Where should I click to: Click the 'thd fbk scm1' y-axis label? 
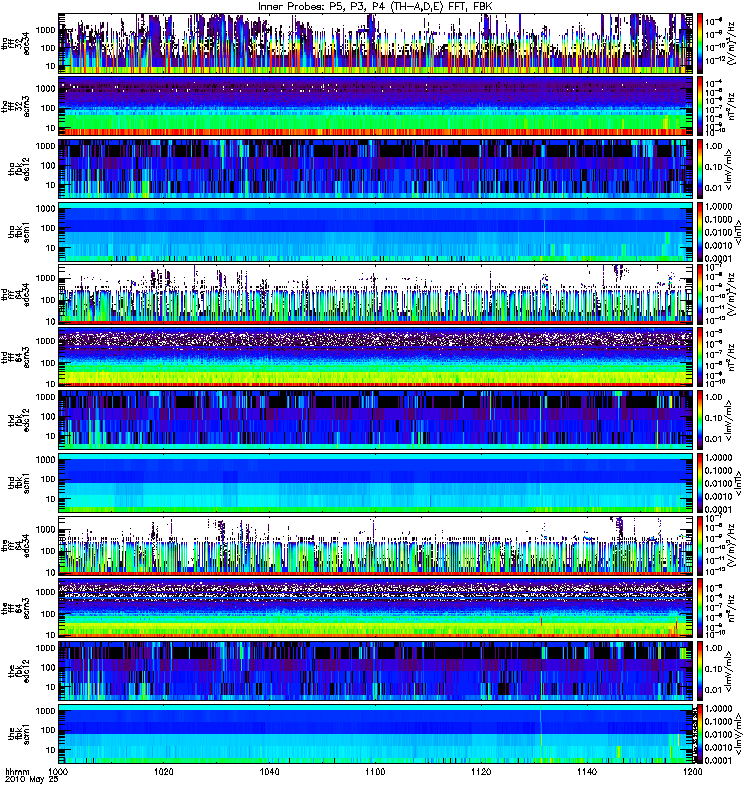click(18, 483)
